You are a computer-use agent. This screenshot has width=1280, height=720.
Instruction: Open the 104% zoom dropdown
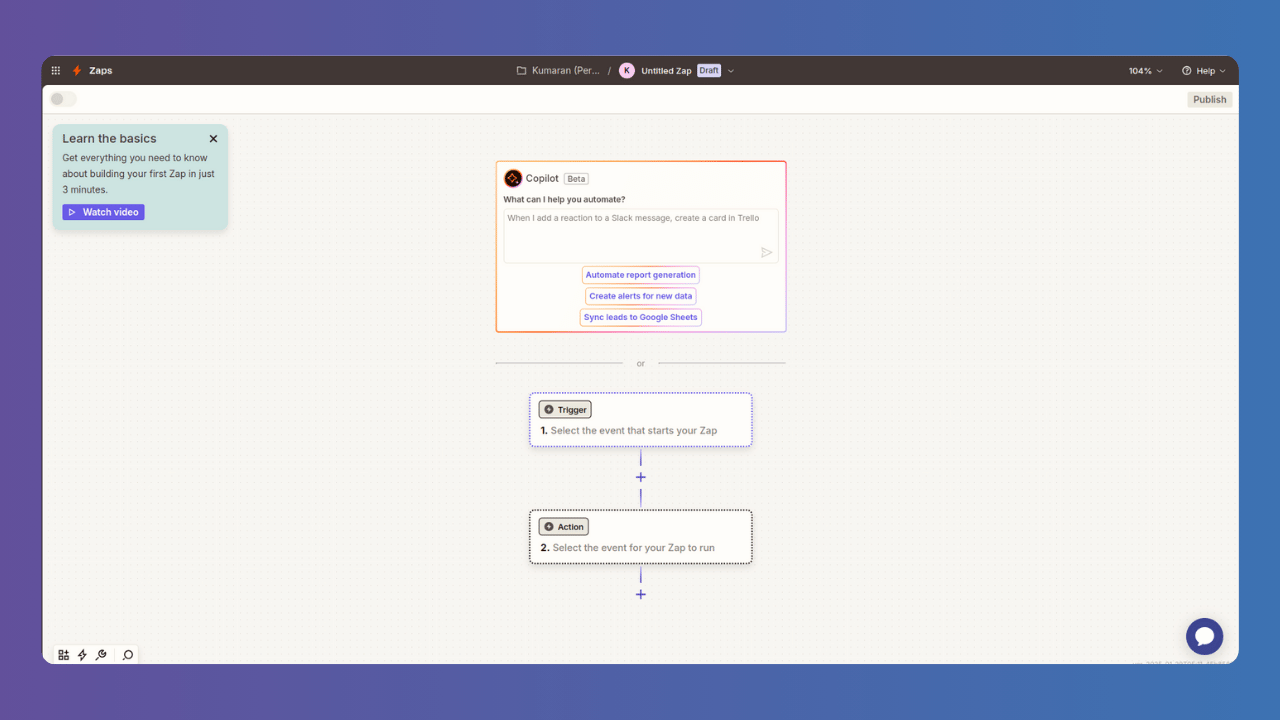(x=1146, y=71)
